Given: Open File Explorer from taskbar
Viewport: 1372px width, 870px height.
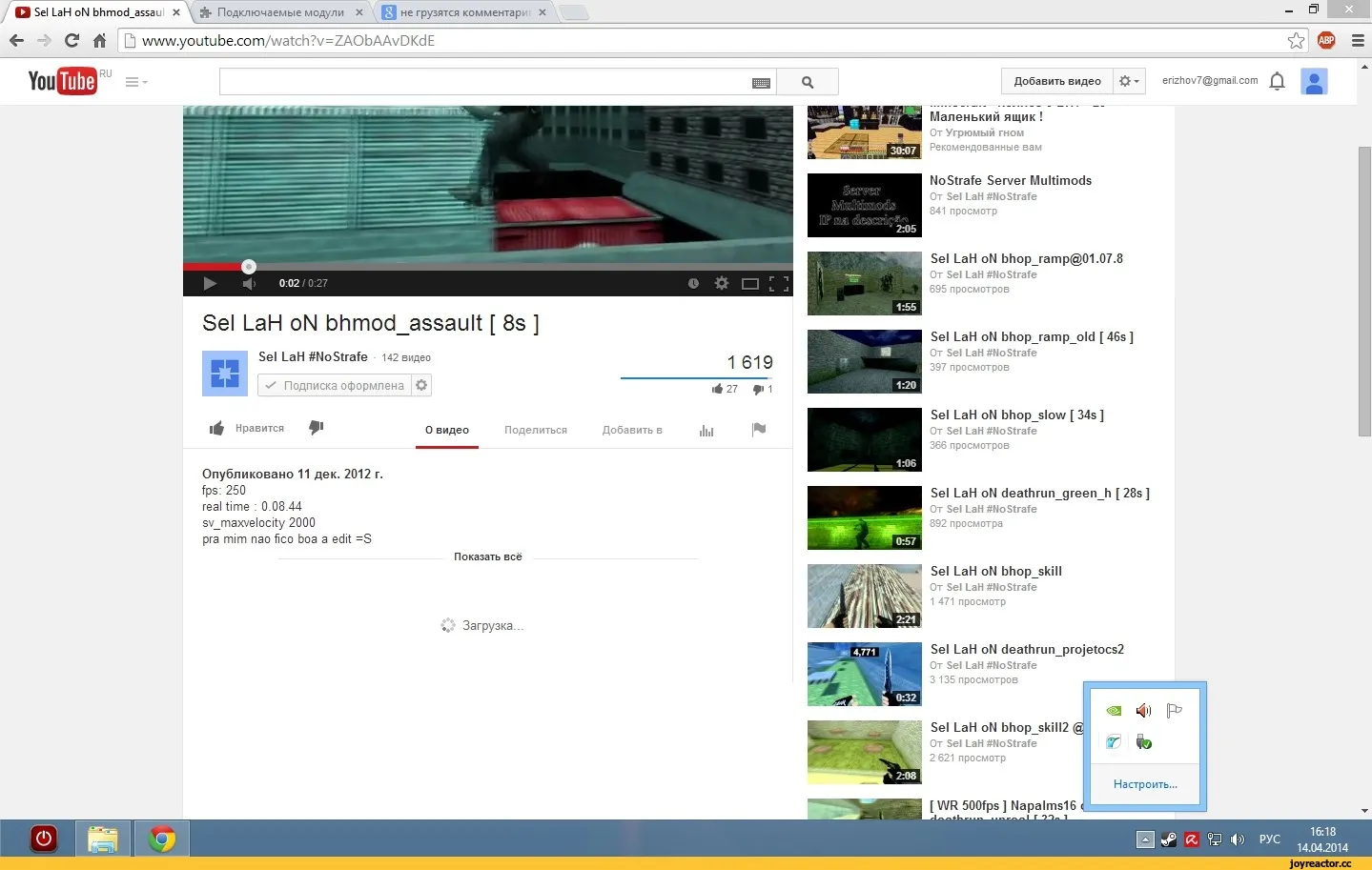Looking at the screenshot, I should pyautogui.click(x=102, y=840).
